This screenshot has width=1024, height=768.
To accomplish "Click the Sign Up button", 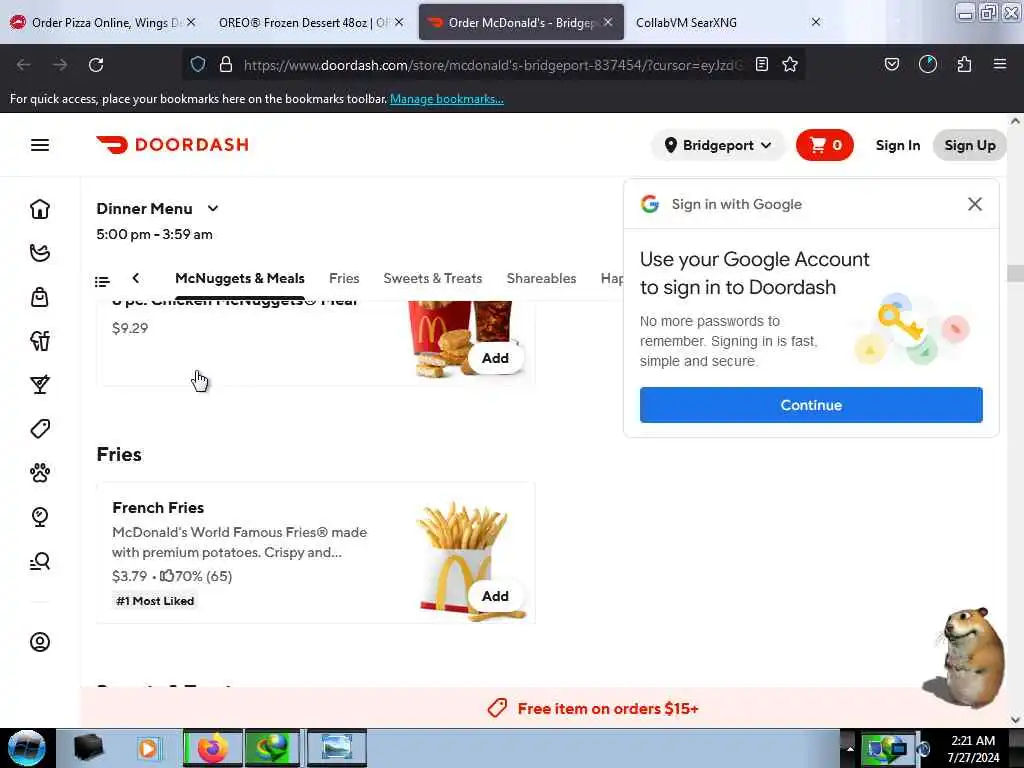I will [970, 145].
